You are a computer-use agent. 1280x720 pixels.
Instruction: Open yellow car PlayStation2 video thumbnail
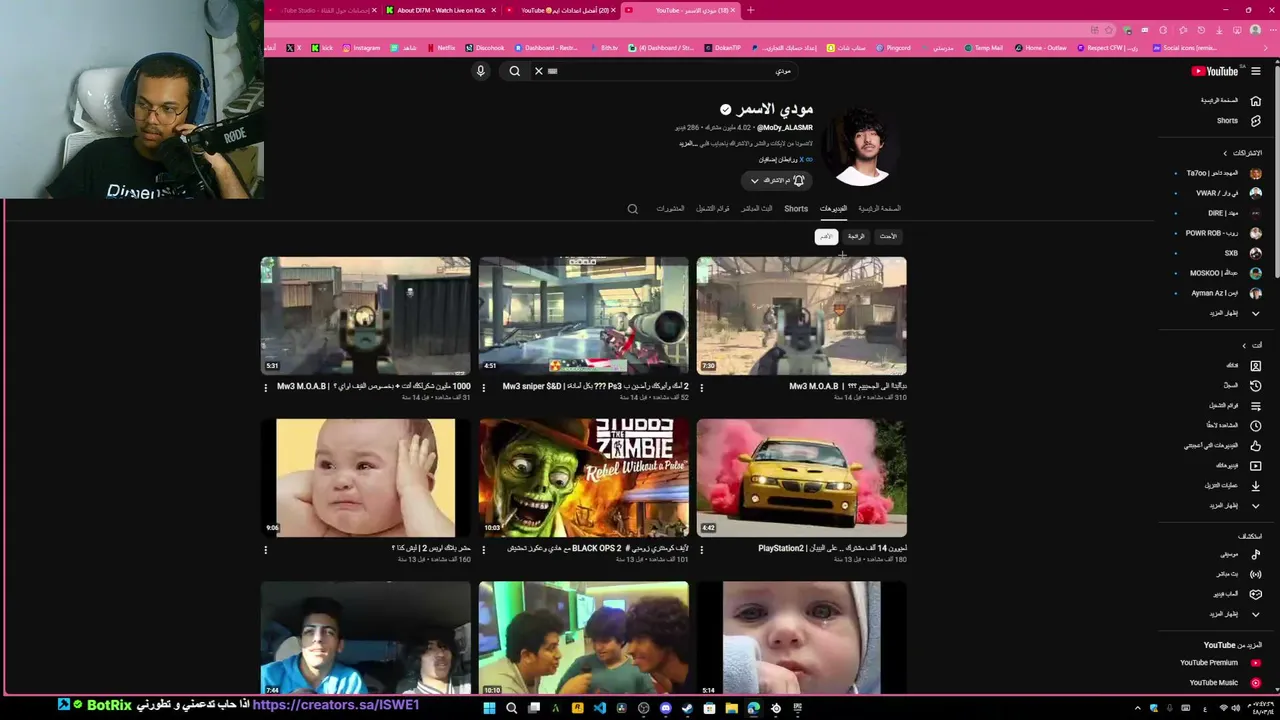802,478
